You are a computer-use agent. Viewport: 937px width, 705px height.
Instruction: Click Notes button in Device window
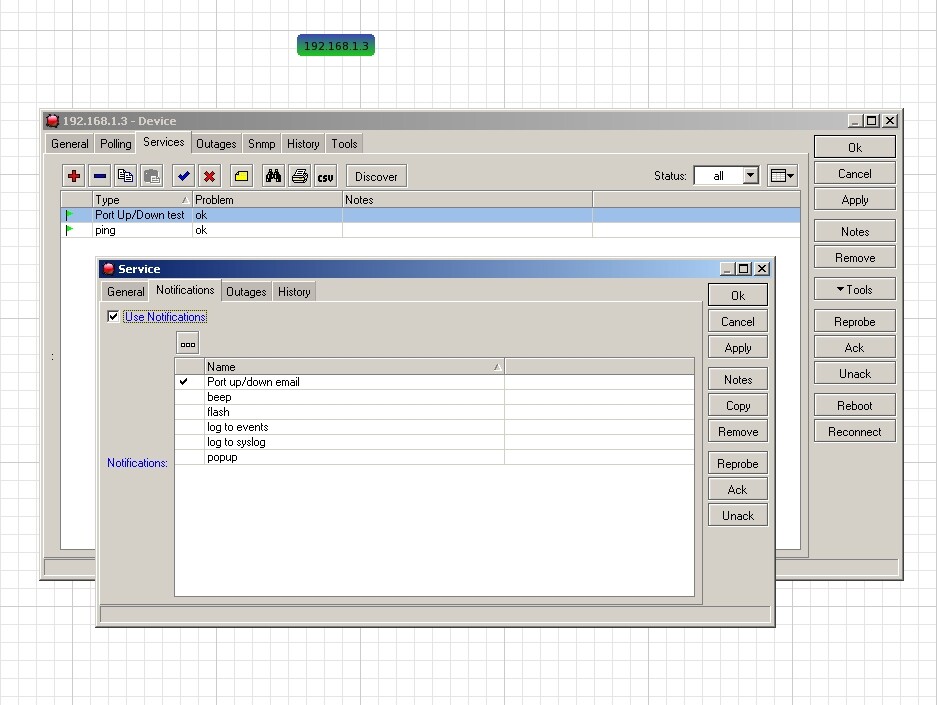point(855,232)
